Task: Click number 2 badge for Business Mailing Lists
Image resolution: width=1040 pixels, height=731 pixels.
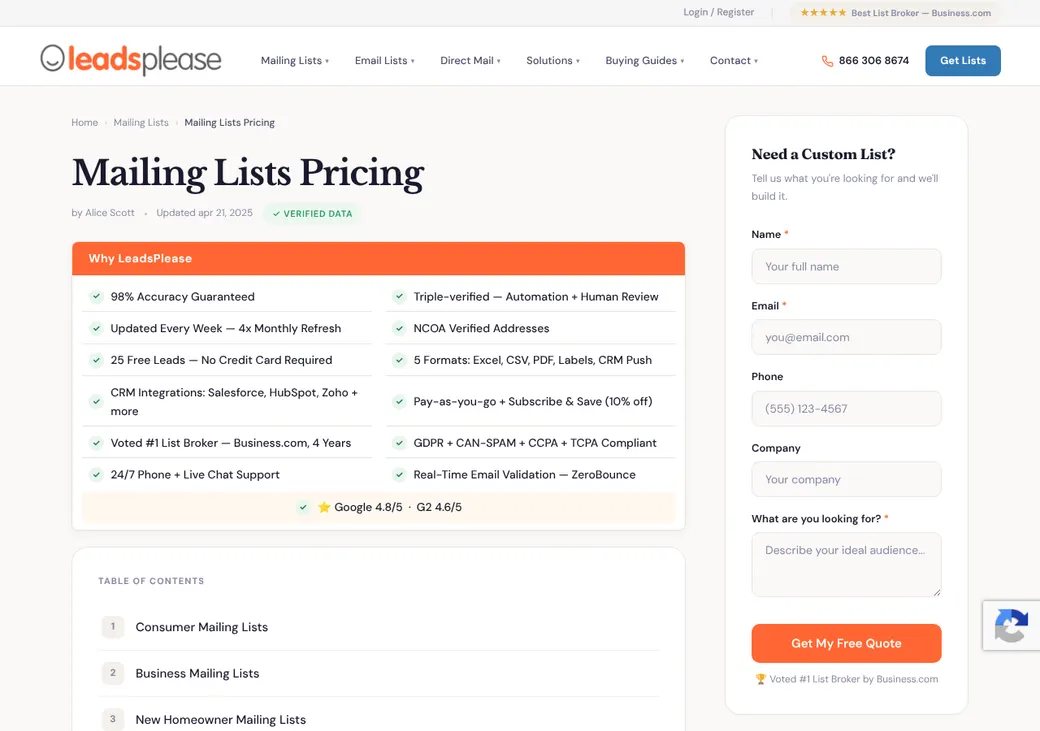Action: pyautogui.click(x=113, y=673)
